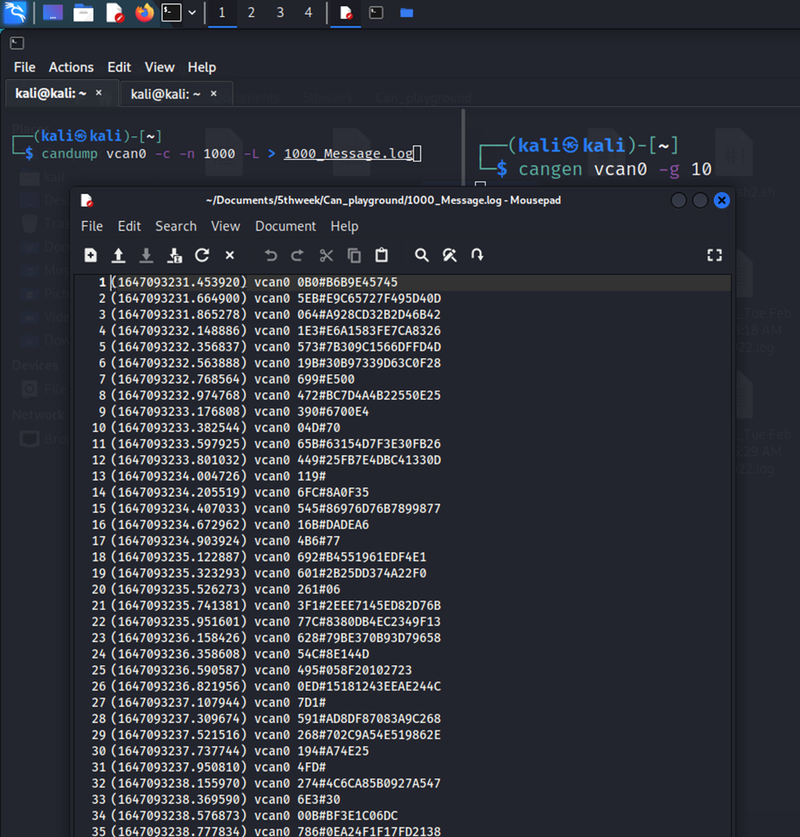Screen dimensions: 800x837
Task: Click the Save toolbar icon in Mousepad
Action: (146, 255)
